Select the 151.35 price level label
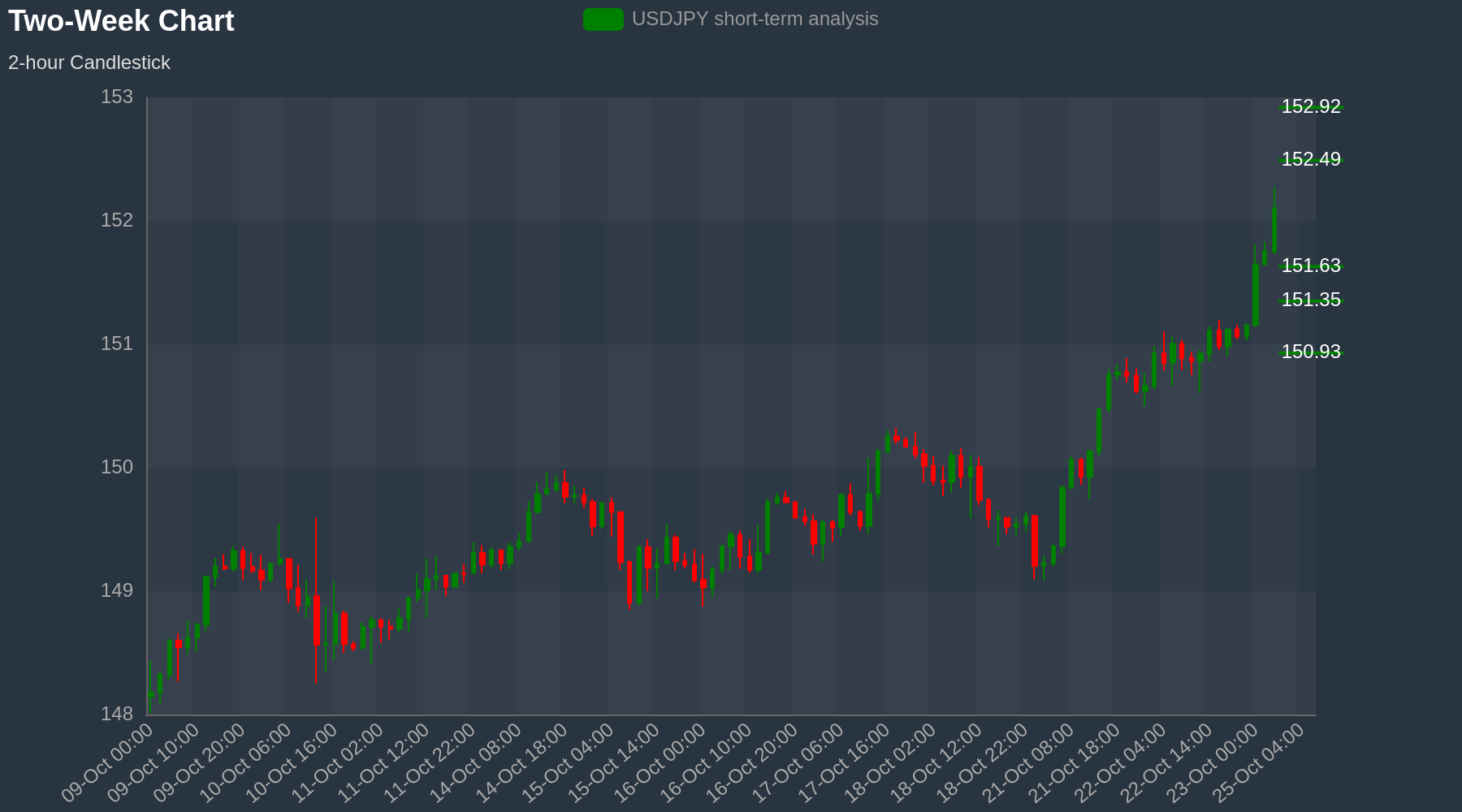1462x812 pixels. pyautogui.click(x=1311, y=300)
